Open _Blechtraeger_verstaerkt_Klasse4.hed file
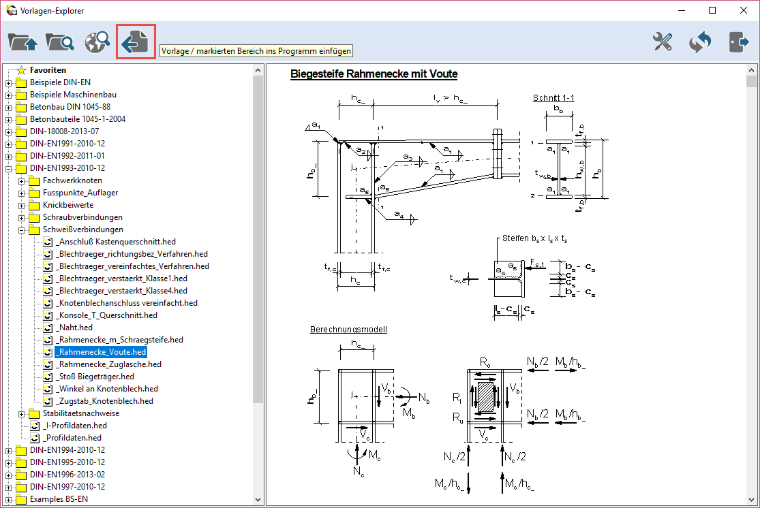The width and height of the screenshot is (760, 508). coord(121,291)
